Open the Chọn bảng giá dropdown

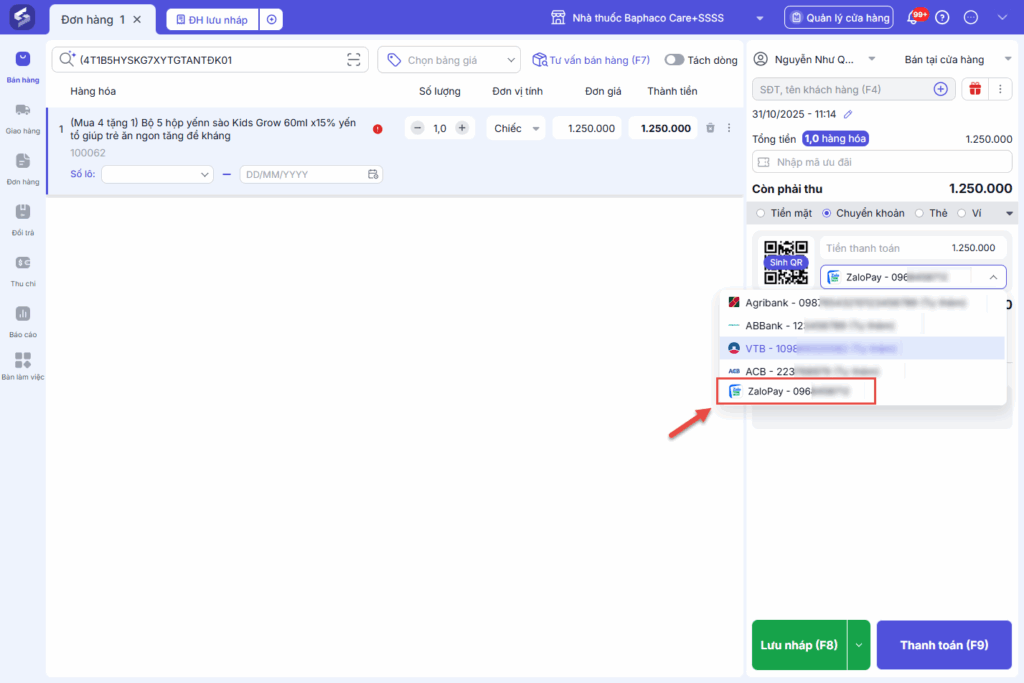click(x=449, y=60)
